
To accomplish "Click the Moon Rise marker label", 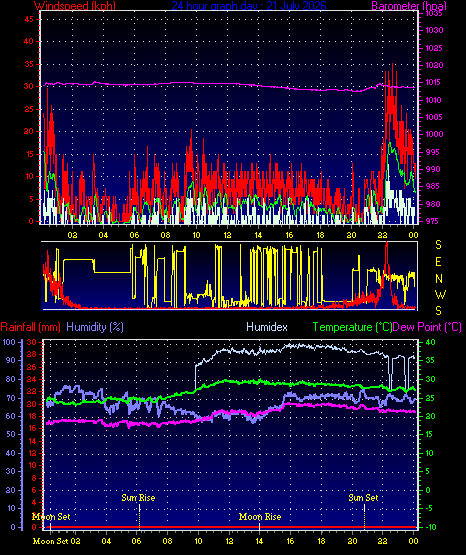I will [x=260, y=517].
